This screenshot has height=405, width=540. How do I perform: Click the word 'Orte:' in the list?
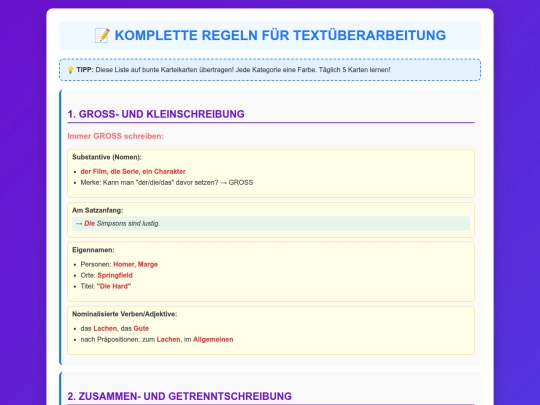coord(88,276)
